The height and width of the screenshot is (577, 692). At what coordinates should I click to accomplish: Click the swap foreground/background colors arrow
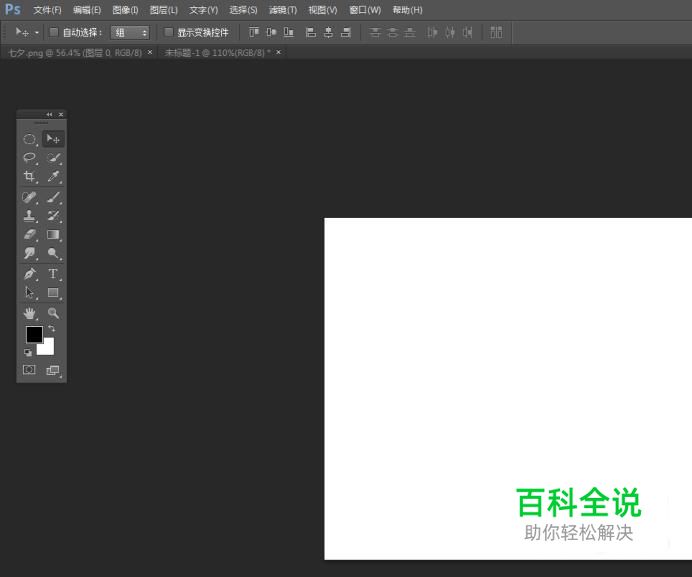point(52,328)
